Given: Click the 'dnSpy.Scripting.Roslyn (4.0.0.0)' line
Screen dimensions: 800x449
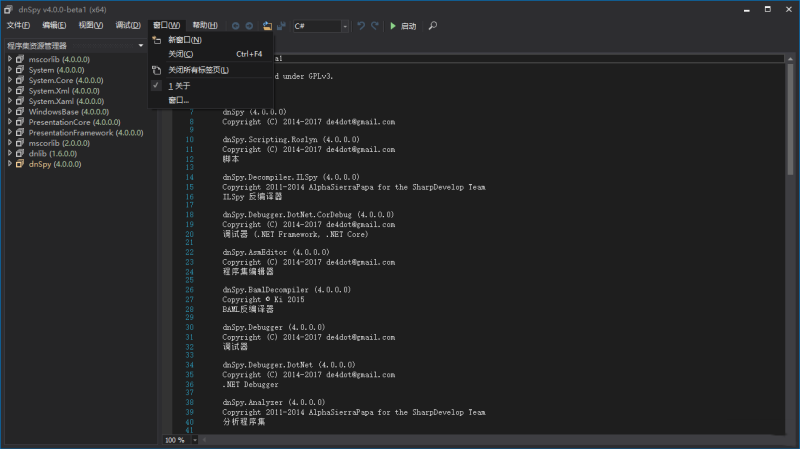Looking at the screenshot, I should [291, 139].
